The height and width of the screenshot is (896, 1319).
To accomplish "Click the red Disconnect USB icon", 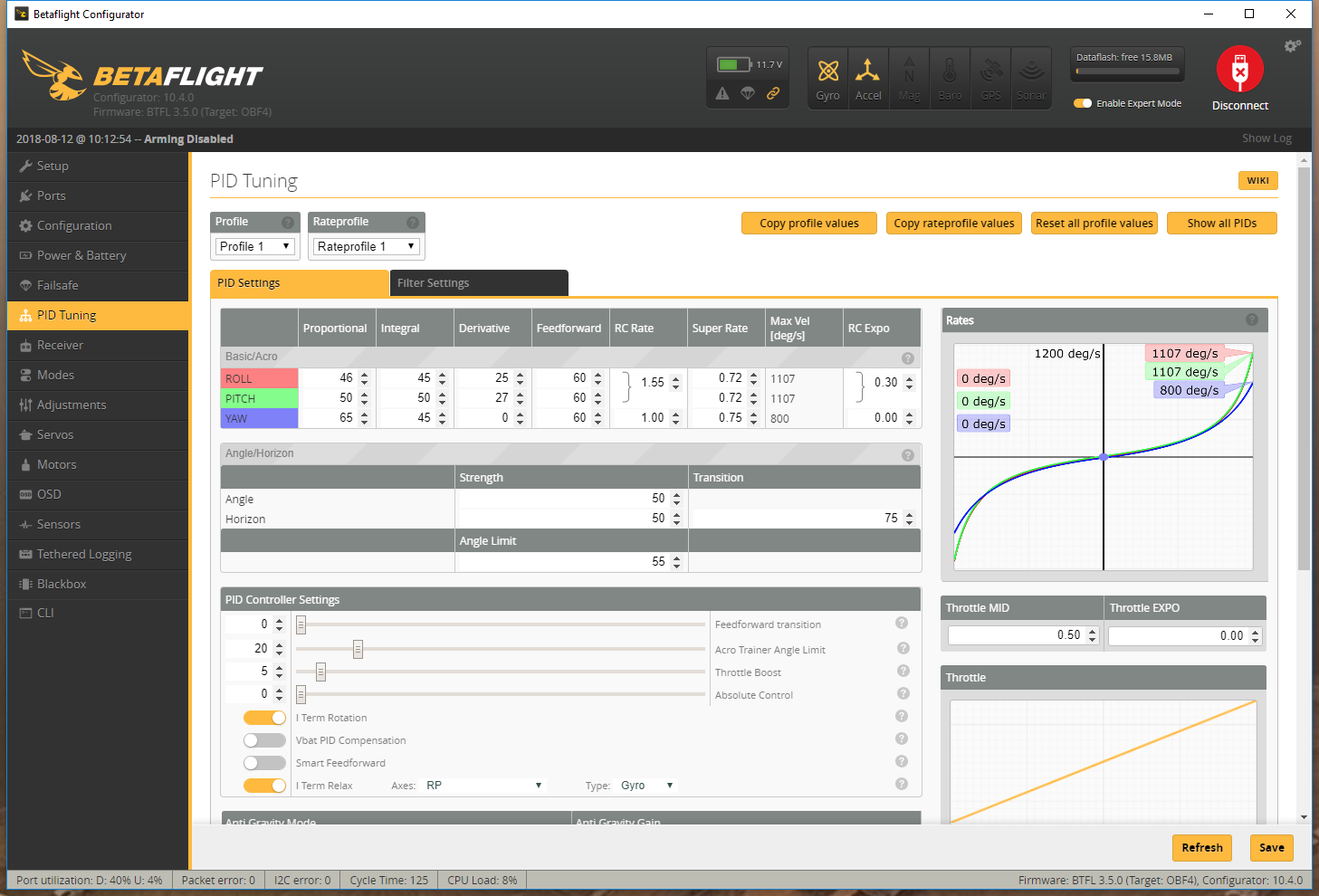I will click(x=1239, y=69).
